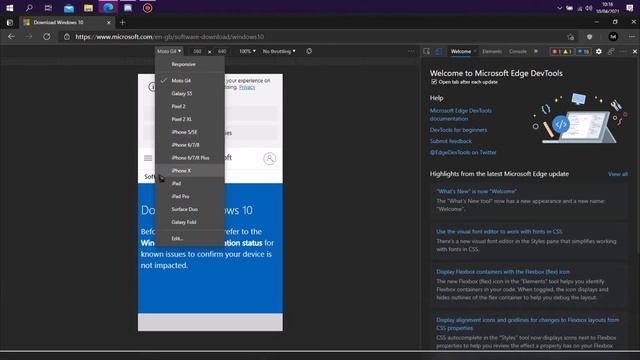
Task: Add this page to favorites
Action: (571, 37)
